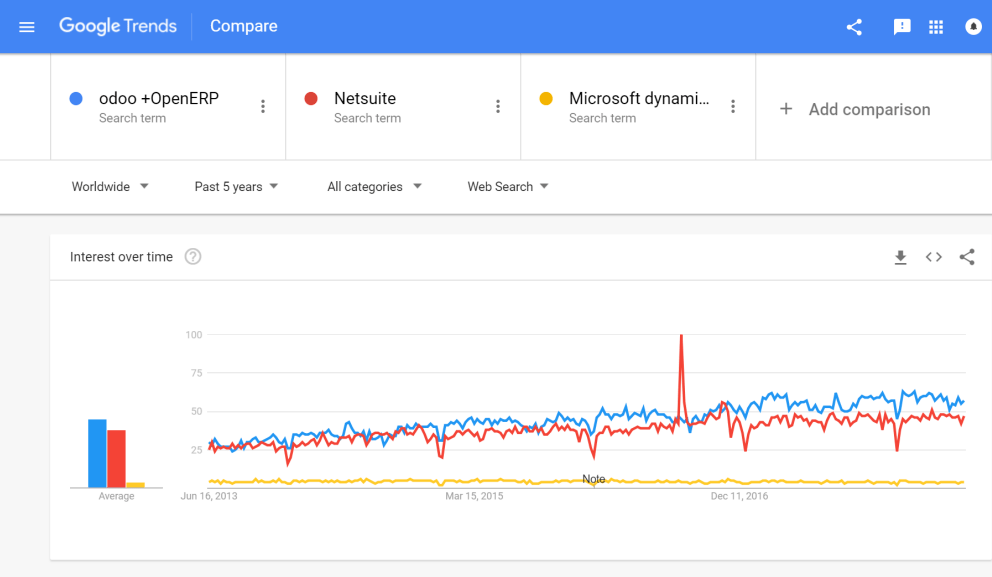This screenshot has height=577, width=992.
Task: Click the 25 y-axis label
Action: (196, 450)
